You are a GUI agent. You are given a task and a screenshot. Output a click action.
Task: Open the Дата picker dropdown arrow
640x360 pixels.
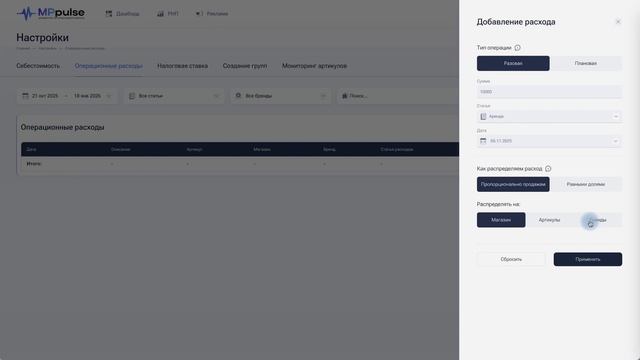pyautogui.click(x=616, y=141)
